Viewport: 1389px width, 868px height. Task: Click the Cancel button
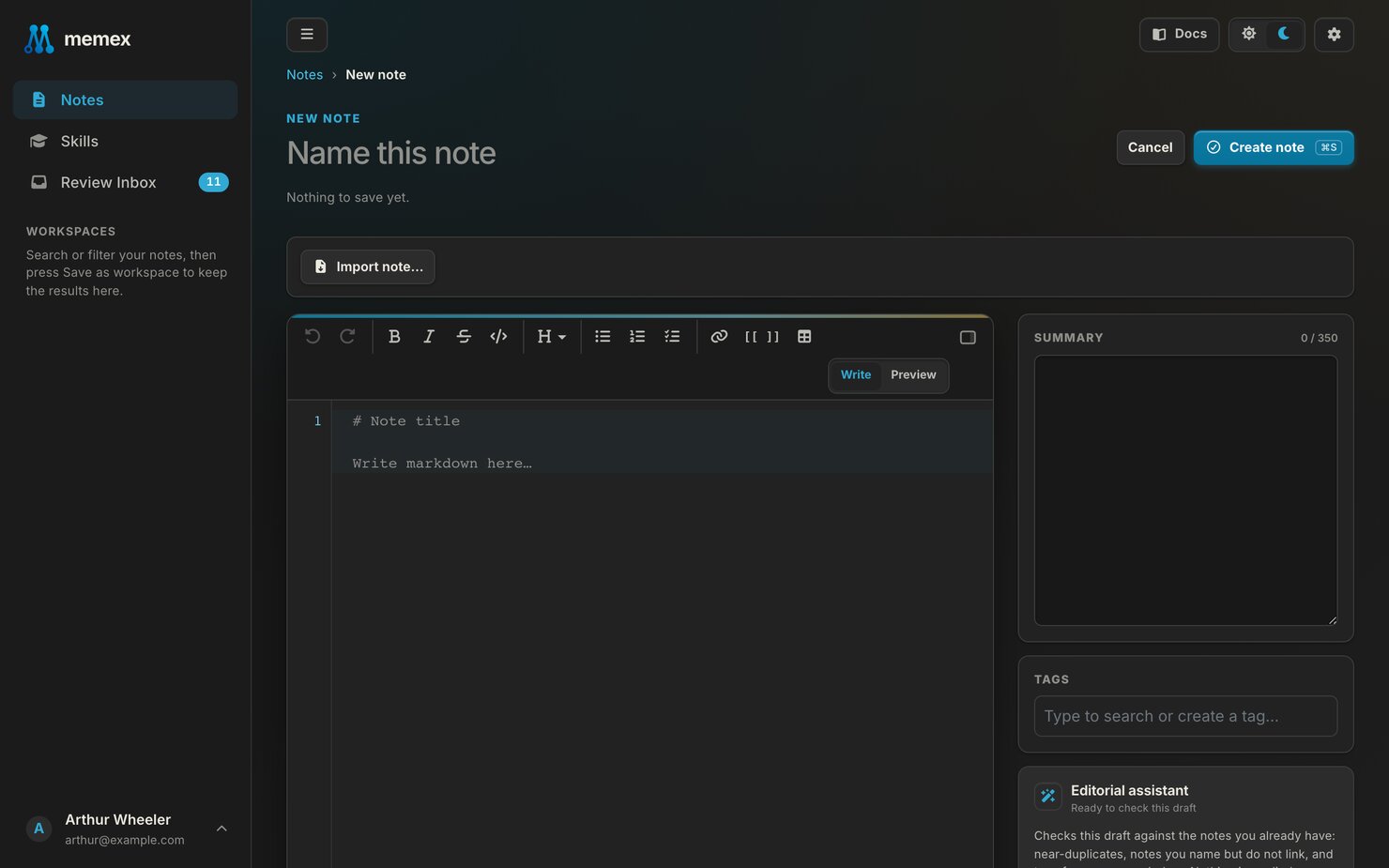coord(1151,147)
